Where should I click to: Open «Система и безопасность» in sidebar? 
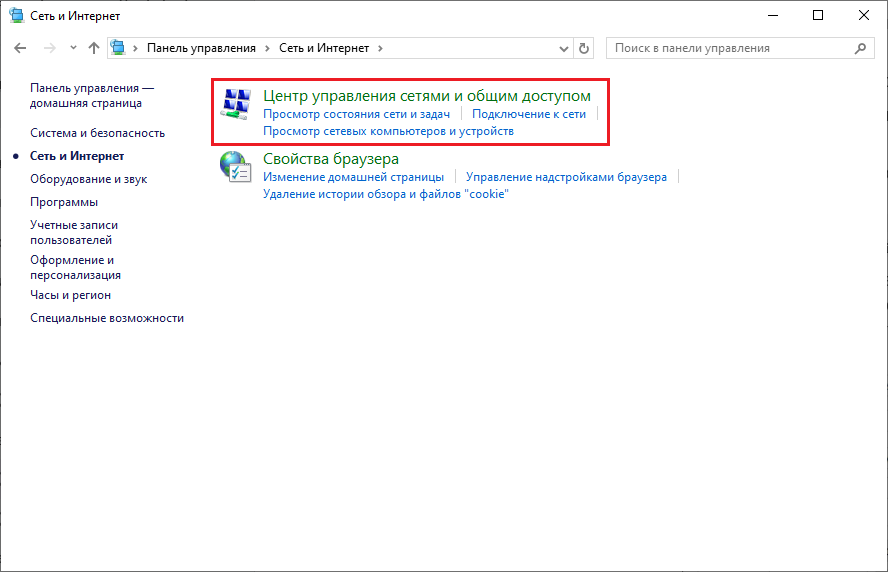point(97,133)
